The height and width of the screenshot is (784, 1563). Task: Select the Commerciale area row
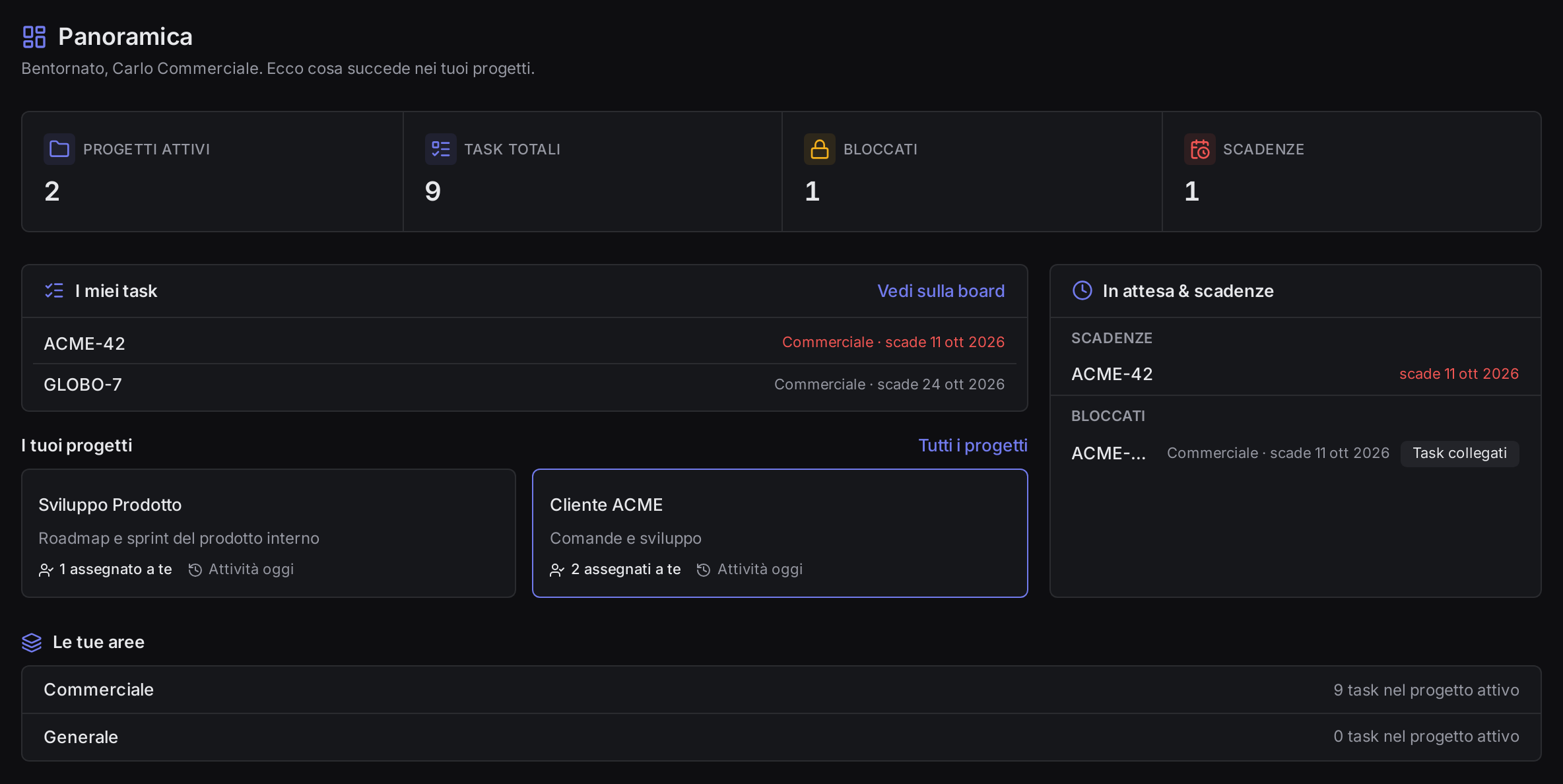[781, 690]
